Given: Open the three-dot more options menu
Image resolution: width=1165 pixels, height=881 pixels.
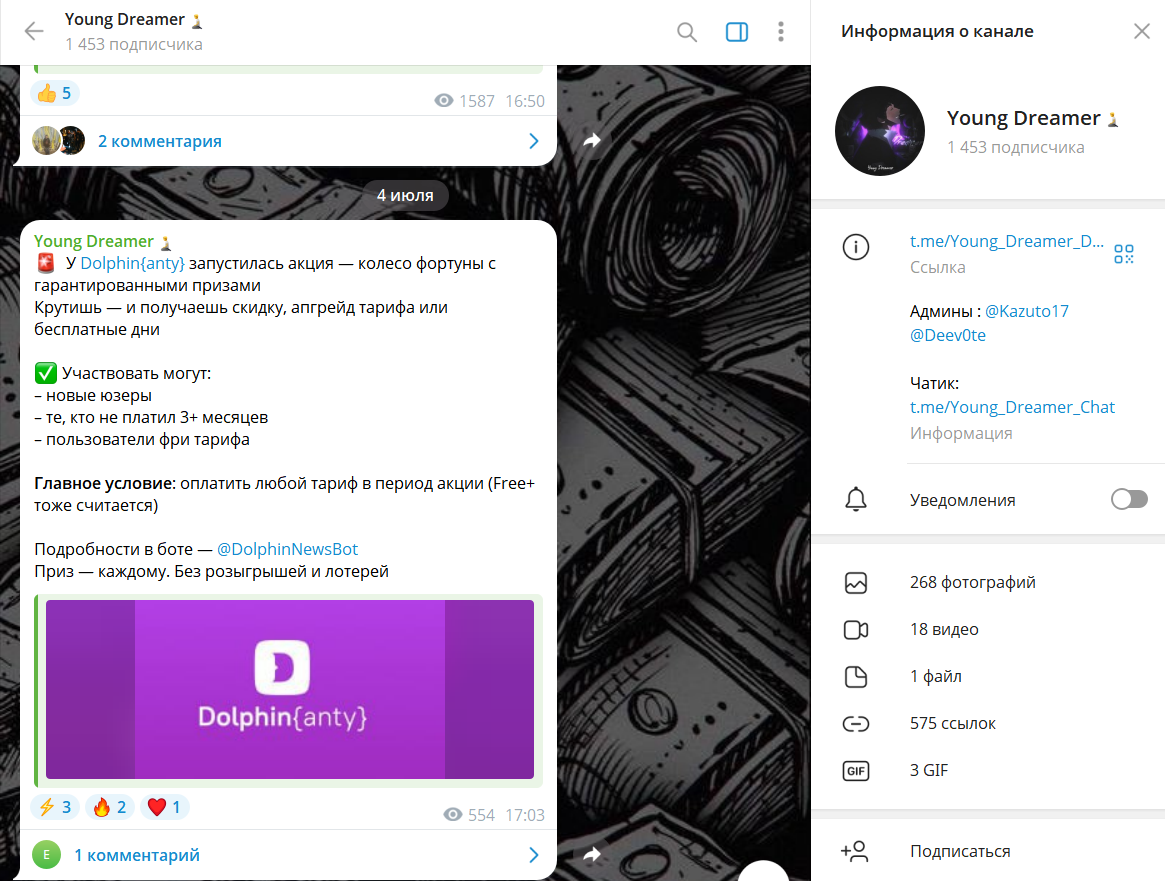Looking at the screenshot, I should (x=780, y=32).
